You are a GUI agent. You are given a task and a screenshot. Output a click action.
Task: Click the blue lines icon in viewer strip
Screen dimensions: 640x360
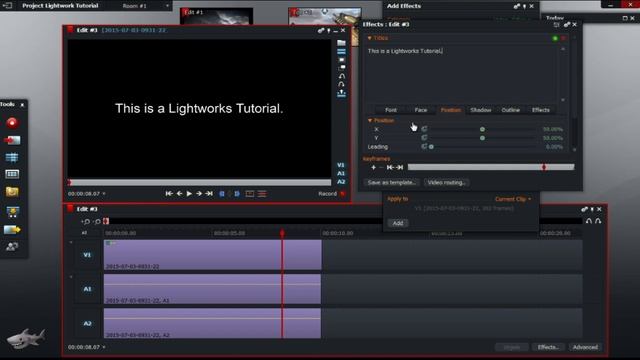[341, 51]
